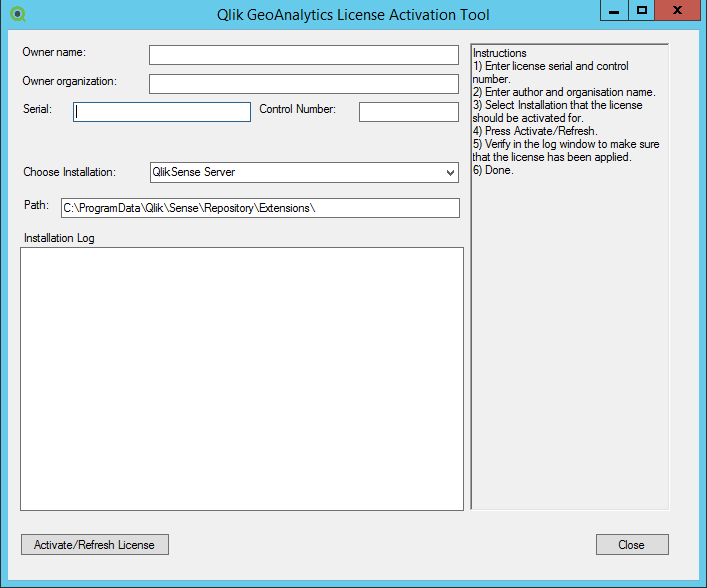Click Activate/Refresh License button
The width and height of the screenshot is (707, 588).
click(x=95, y=545)
